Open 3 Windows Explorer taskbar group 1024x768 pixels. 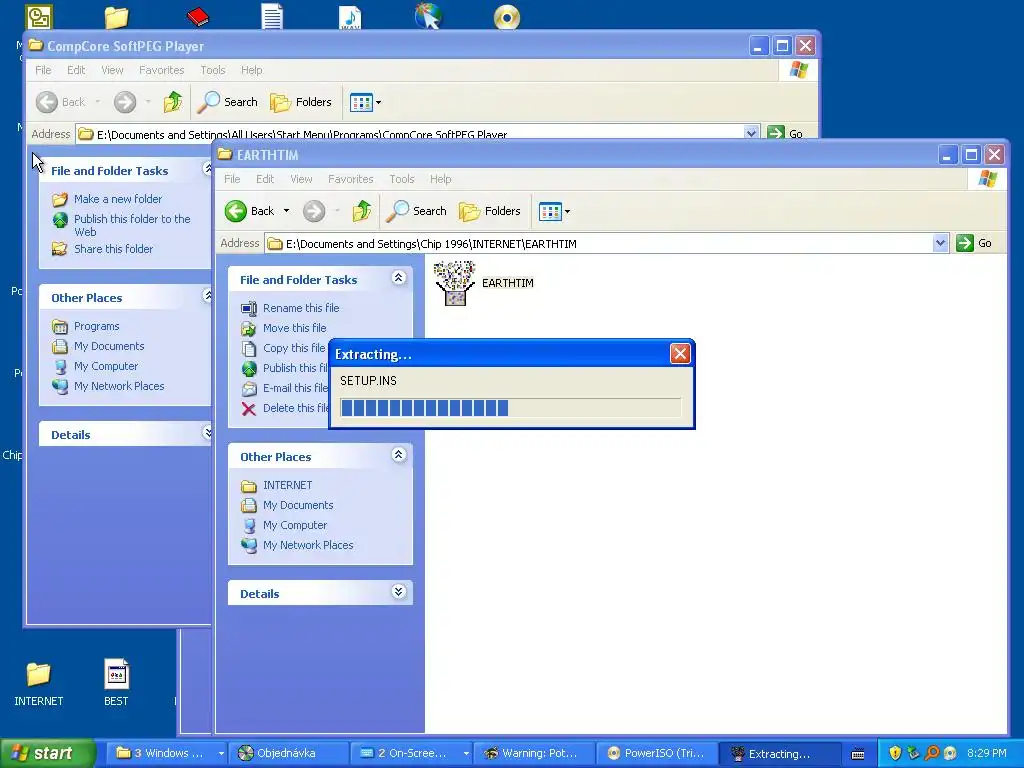pos(169,753)
